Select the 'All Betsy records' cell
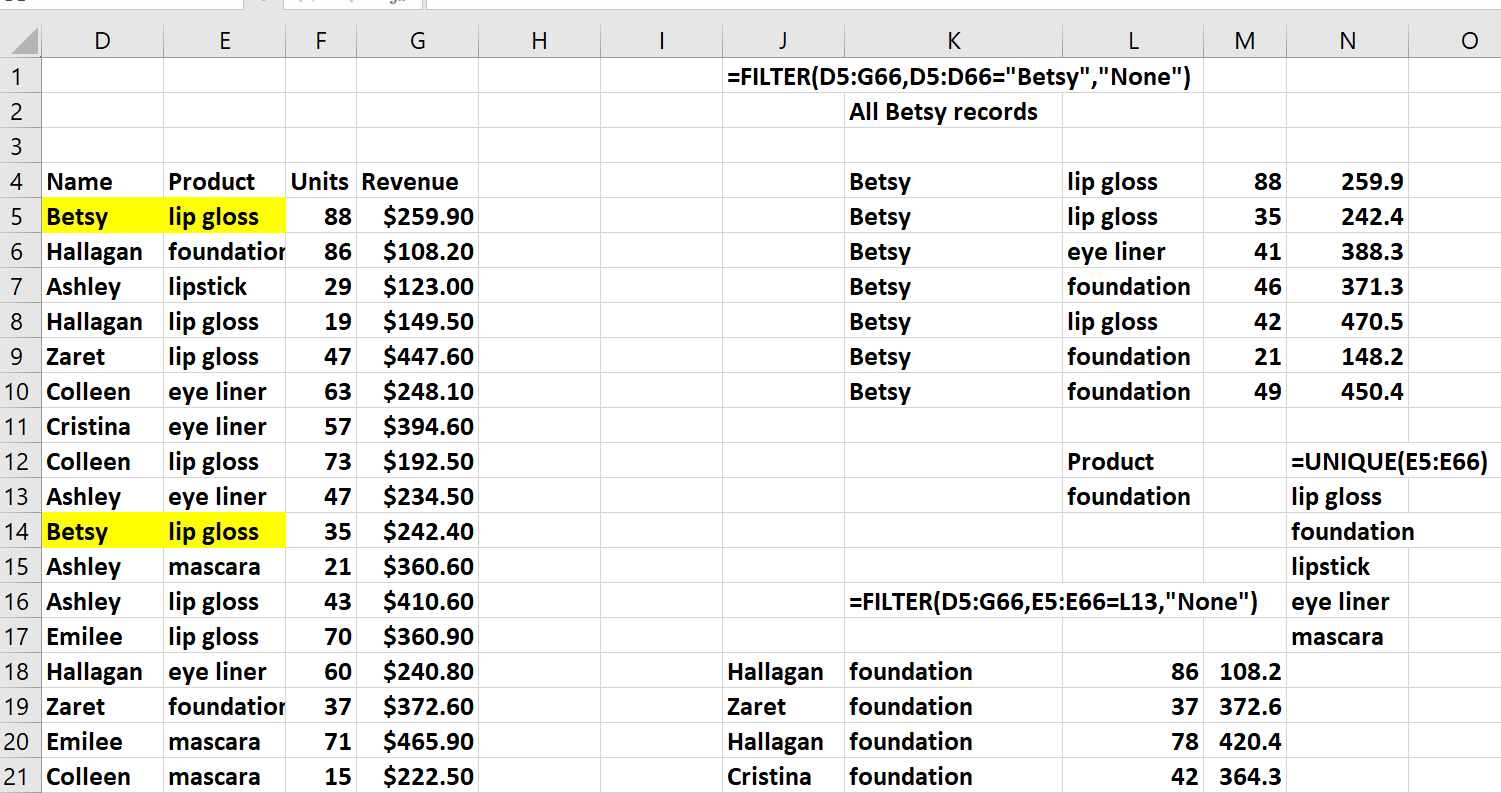The image size is (1501, 793). tap(943, 112)
